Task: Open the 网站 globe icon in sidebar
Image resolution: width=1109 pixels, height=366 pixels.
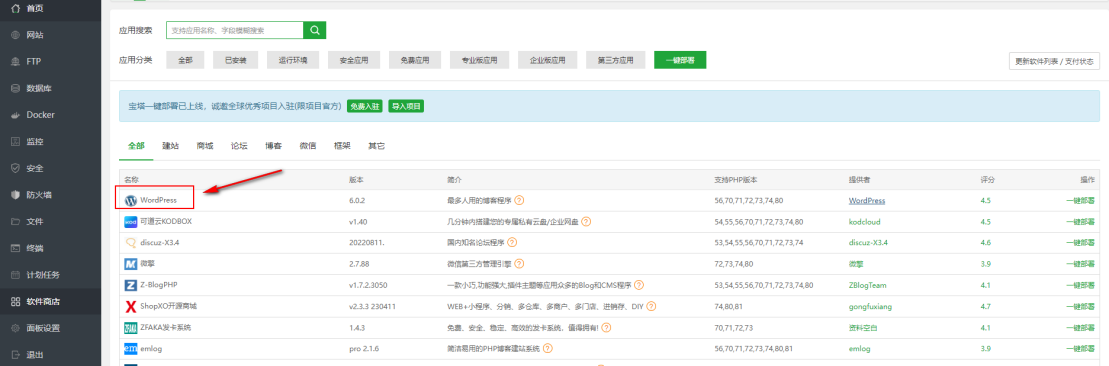Action: tap(16, 35)
